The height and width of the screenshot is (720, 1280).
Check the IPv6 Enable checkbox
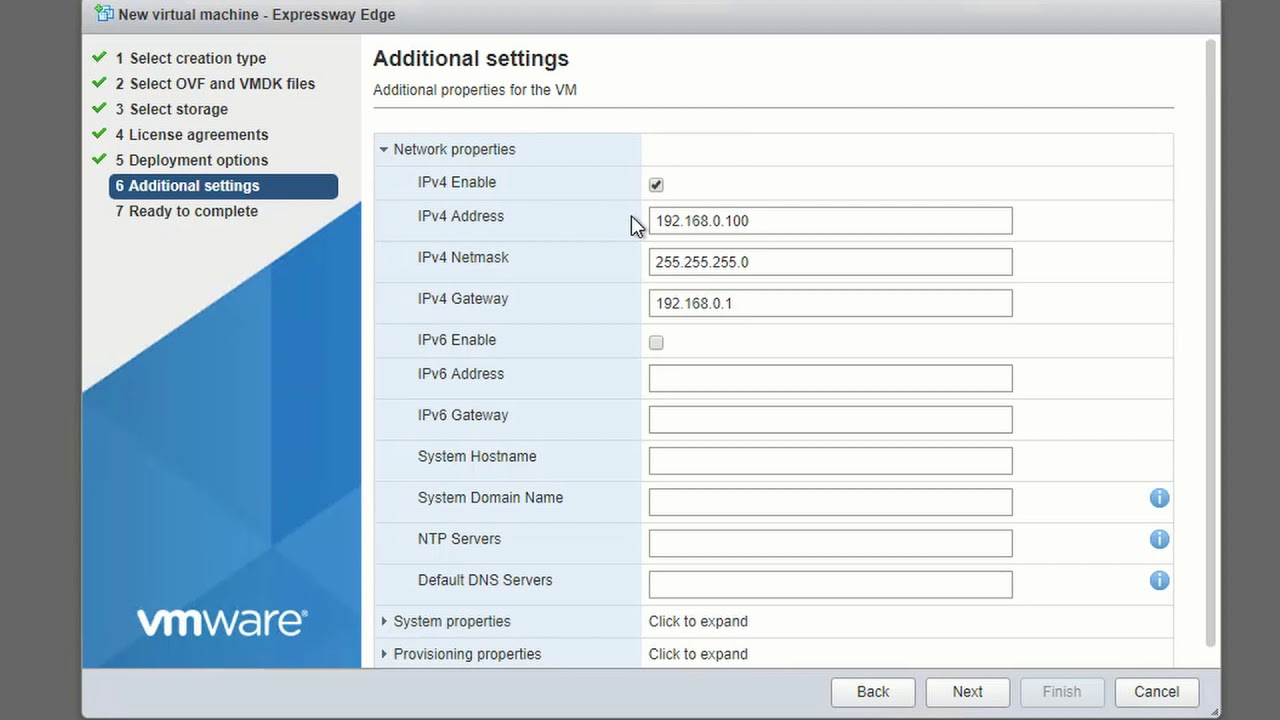click(x=656, y=343)
